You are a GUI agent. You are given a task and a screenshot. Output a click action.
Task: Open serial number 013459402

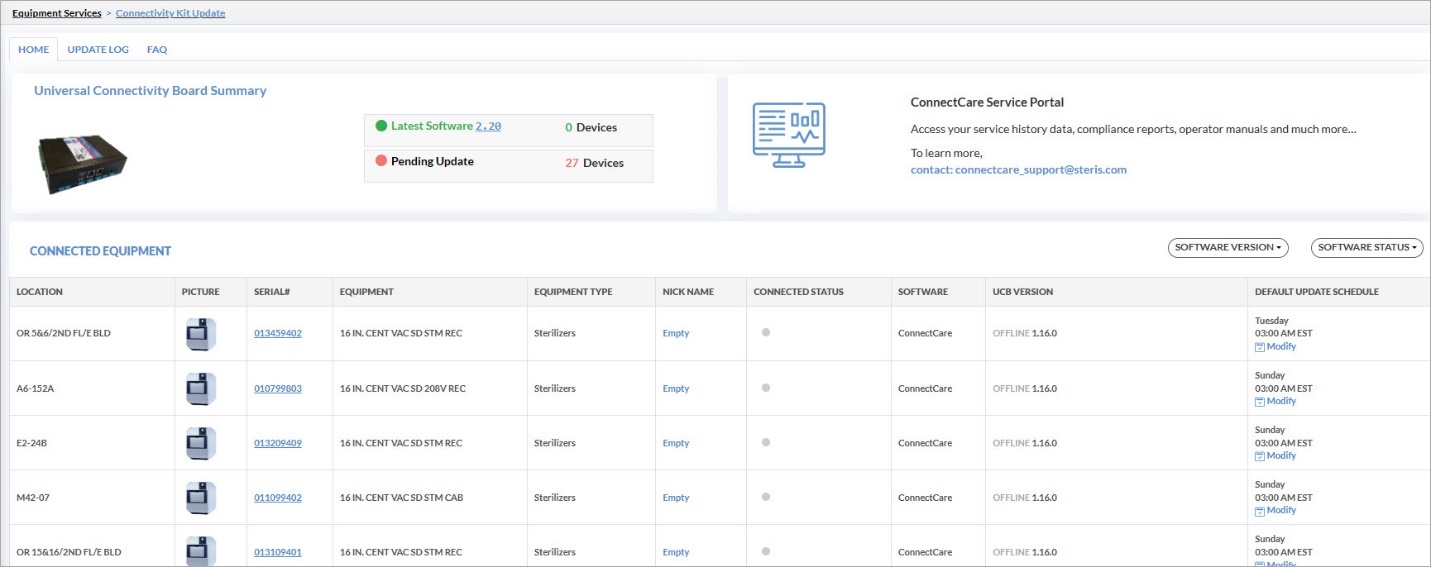pos(278,333)
